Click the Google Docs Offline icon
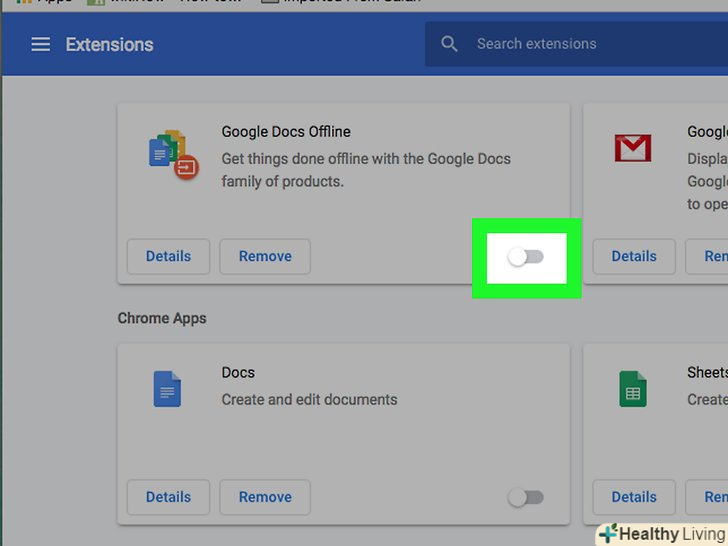 [x=174, y=155]
